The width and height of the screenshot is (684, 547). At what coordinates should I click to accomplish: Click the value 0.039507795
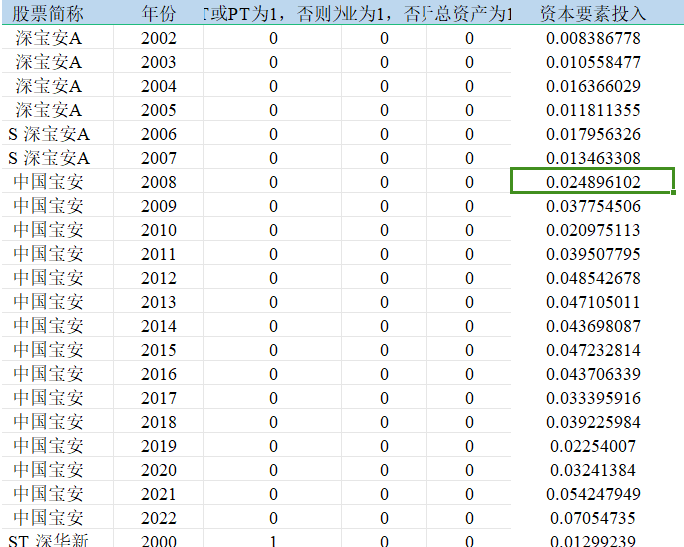click(x=593, y=254)
